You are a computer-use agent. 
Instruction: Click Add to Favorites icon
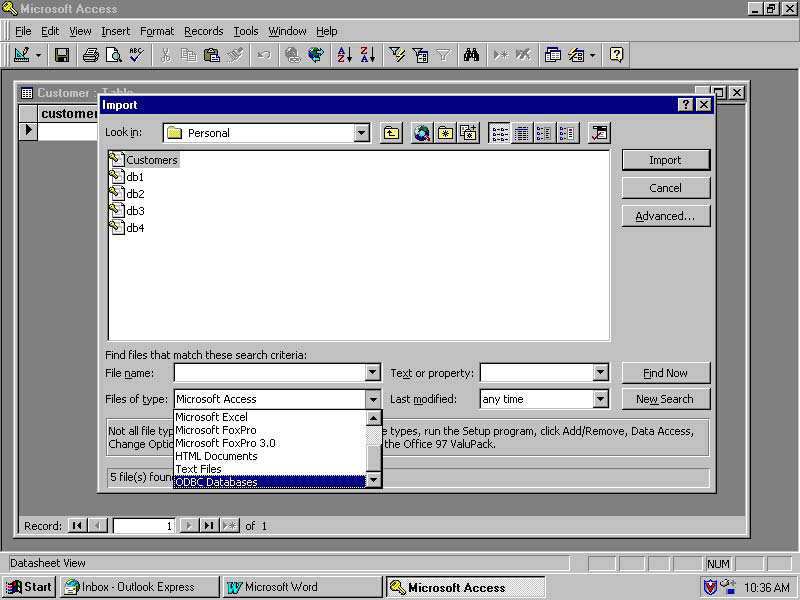(468, 133)
